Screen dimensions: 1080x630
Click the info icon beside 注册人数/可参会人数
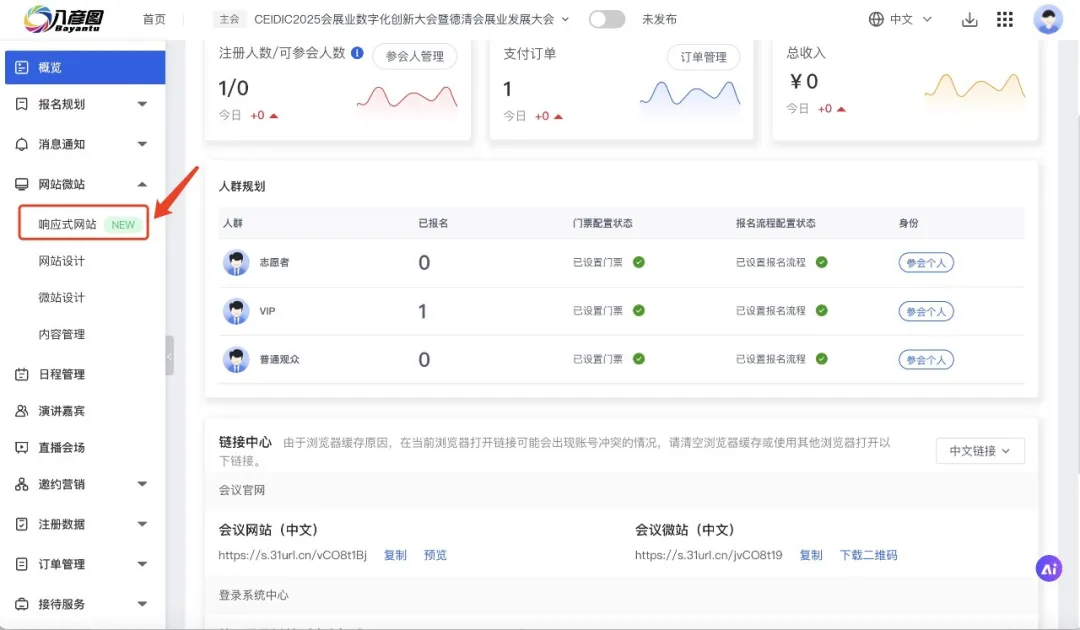(x=357, y=53)
